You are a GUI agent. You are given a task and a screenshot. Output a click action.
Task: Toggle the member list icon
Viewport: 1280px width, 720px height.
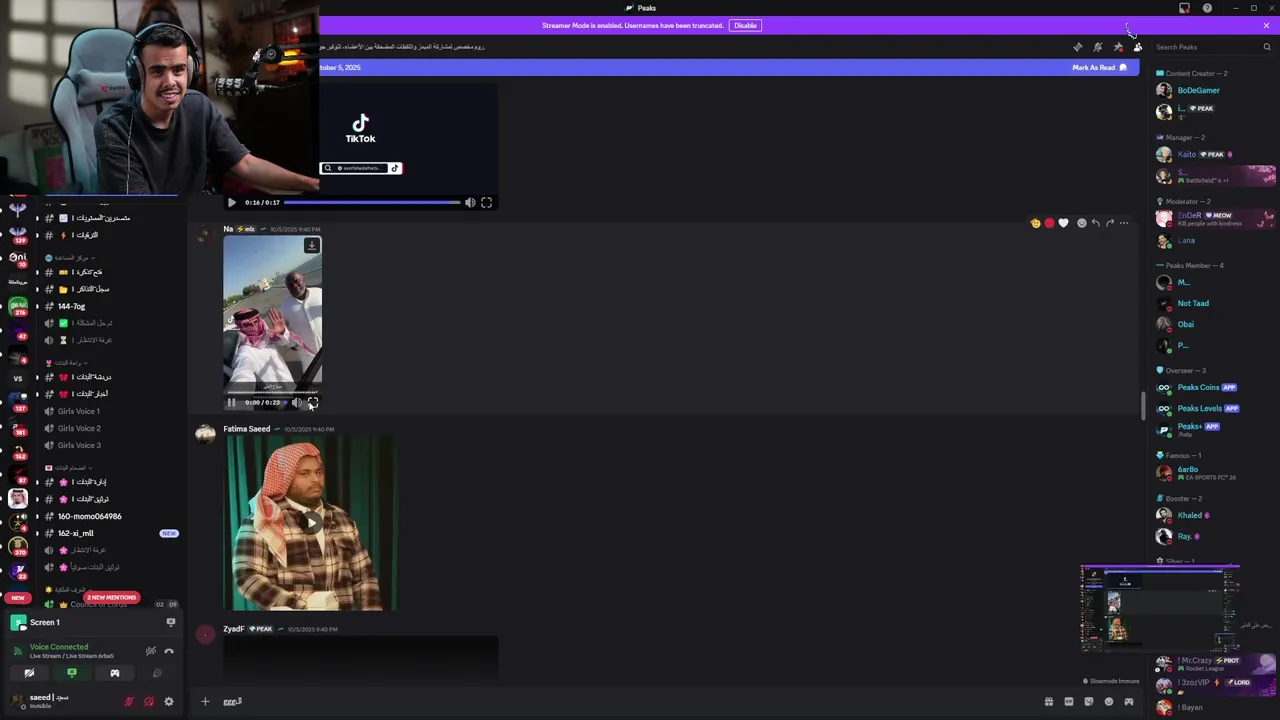[1138, 47]
